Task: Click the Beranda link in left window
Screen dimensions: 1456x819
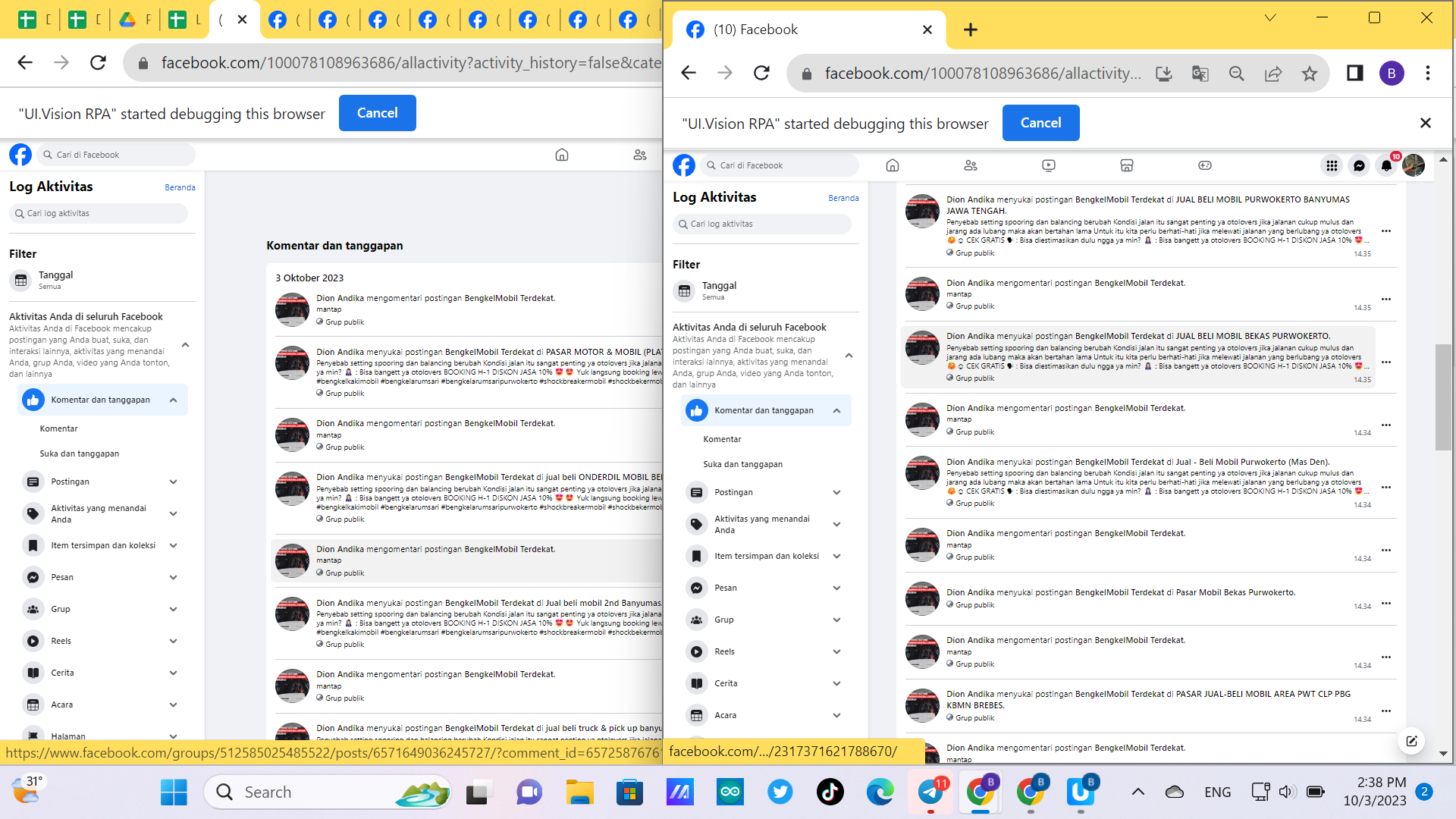Action: pyautogui.click(x=180, y=187)
